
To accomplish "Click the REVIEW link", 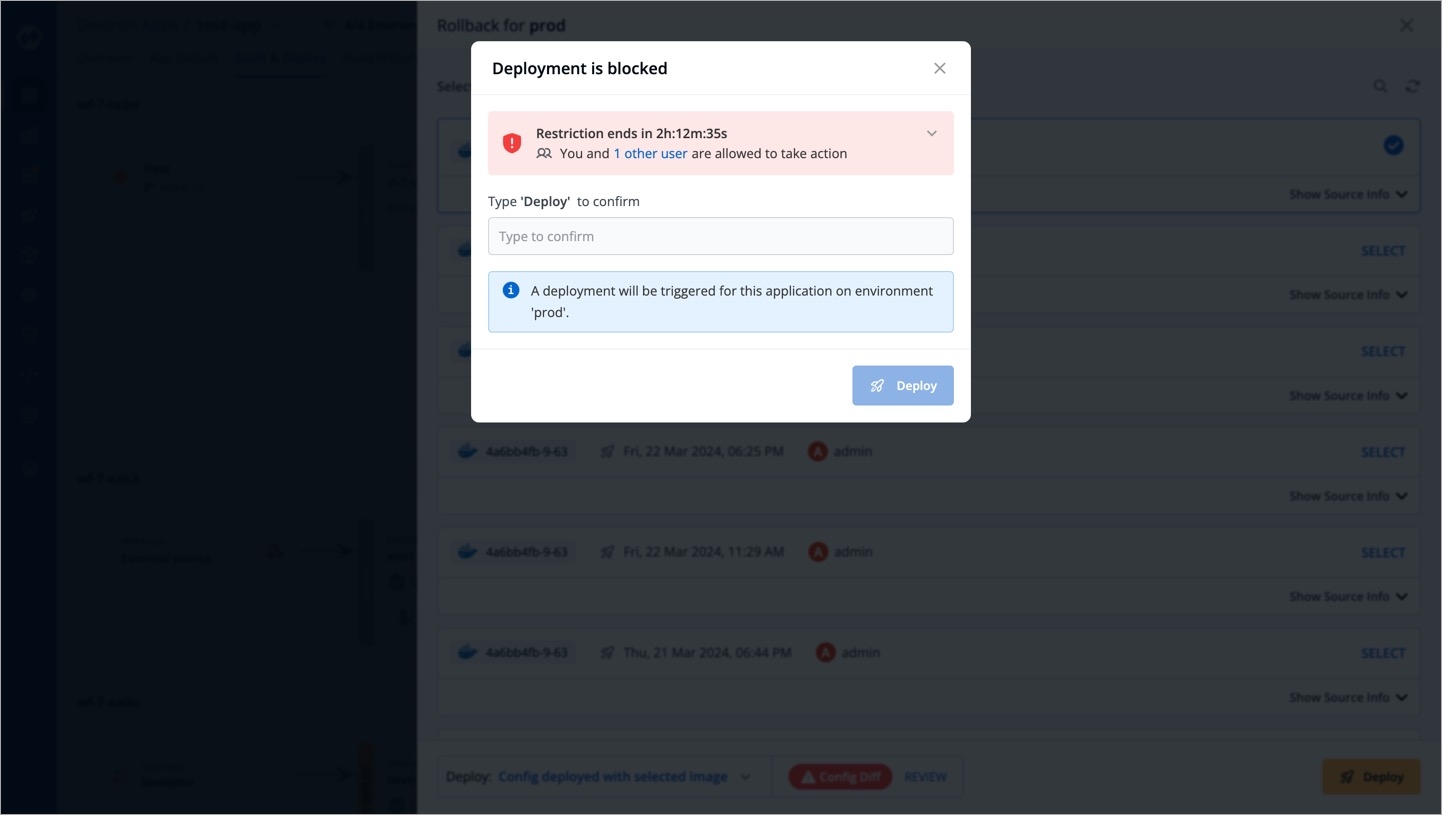I will tap(925, 777).
